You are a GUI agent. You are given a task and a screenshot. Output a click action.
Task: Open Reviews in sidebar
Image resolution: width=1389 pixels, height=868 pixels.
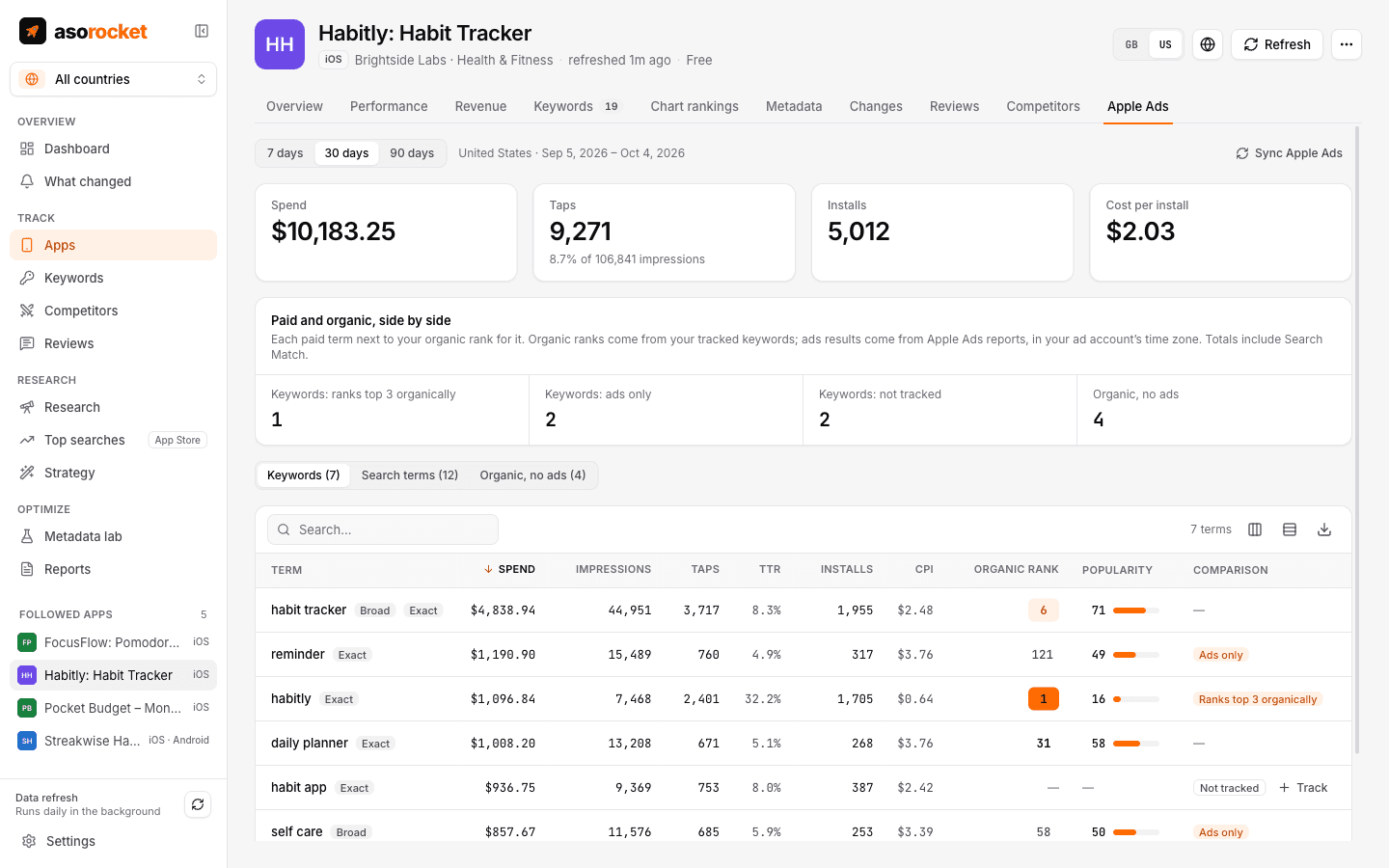coord(113,343)
